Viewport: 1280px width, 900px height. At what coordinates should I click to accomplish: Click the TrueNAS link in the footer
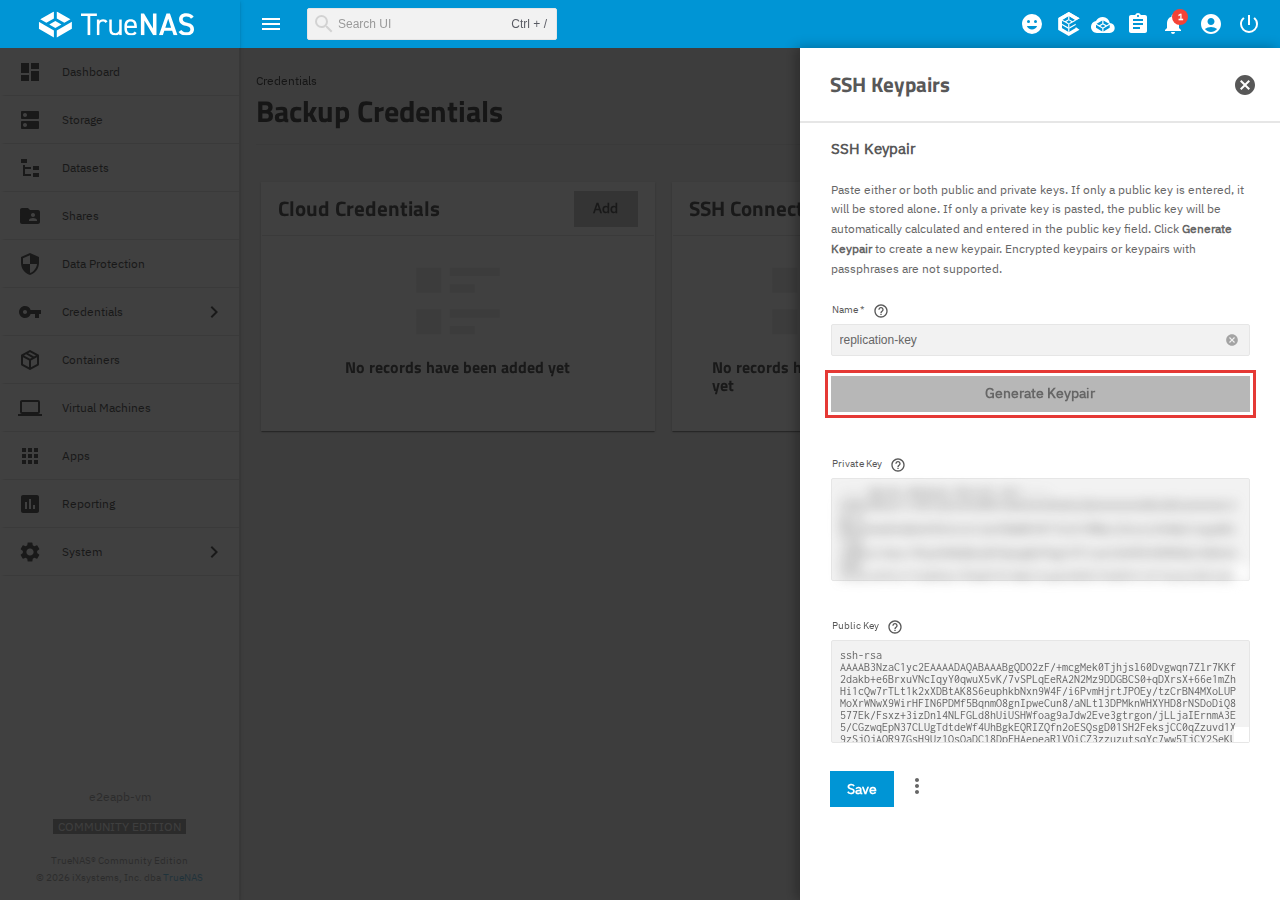pyautogui.click(x=183, y=878)
